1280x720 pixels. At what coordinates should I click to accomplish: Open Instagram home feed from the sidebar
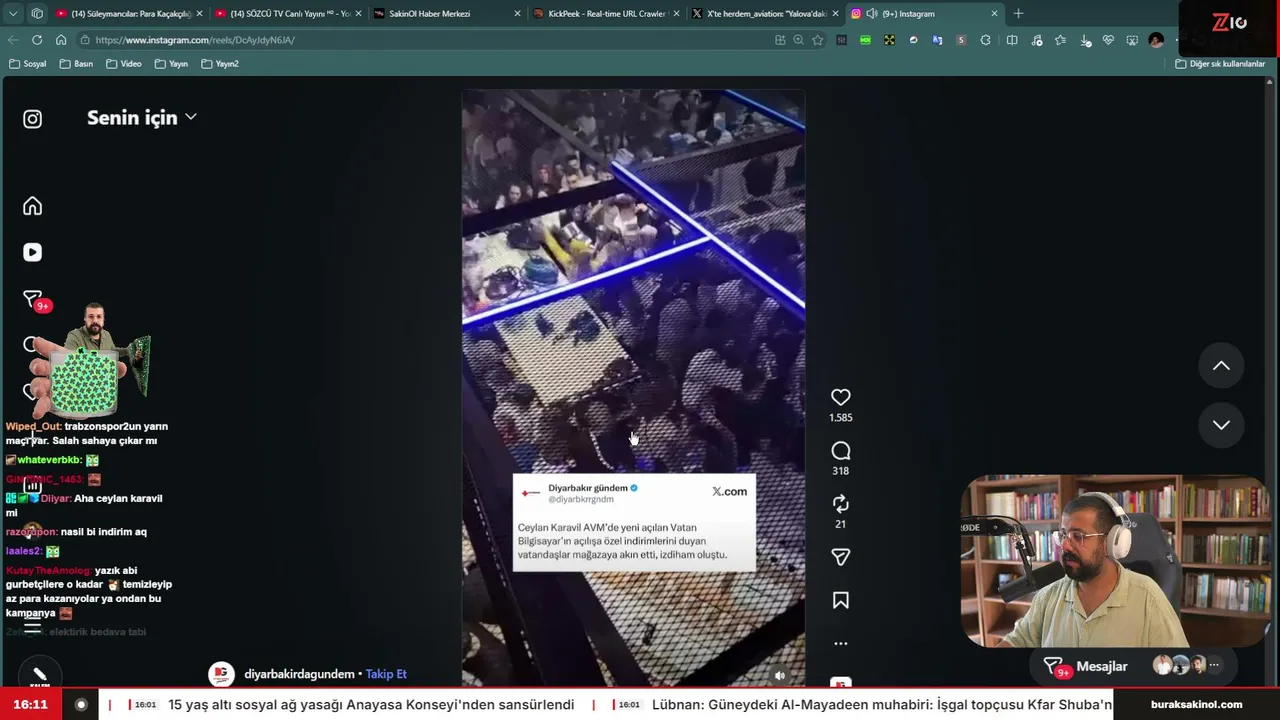[x=33, y=206]
